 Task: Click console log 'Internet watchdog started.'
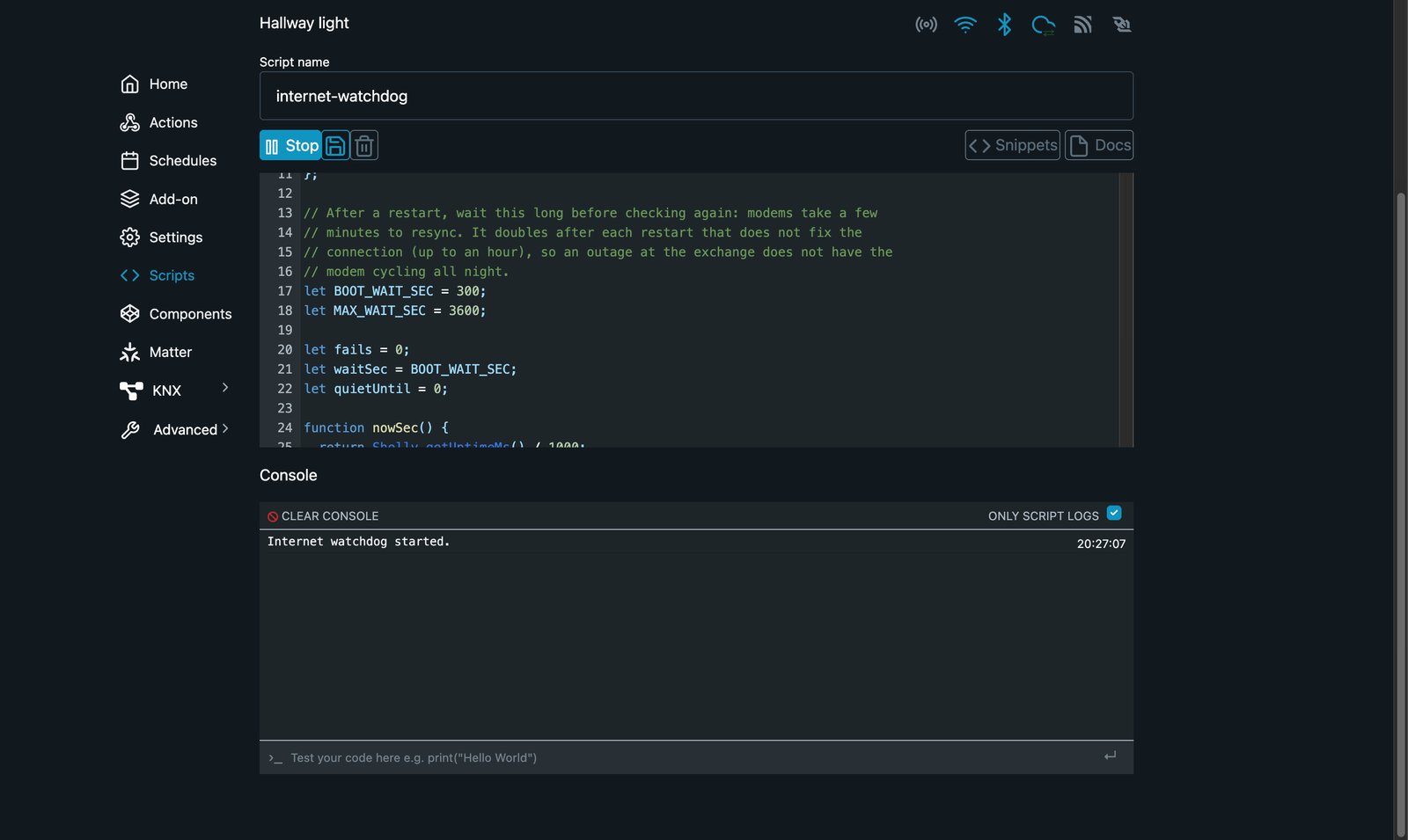click(x=358, y=542)
